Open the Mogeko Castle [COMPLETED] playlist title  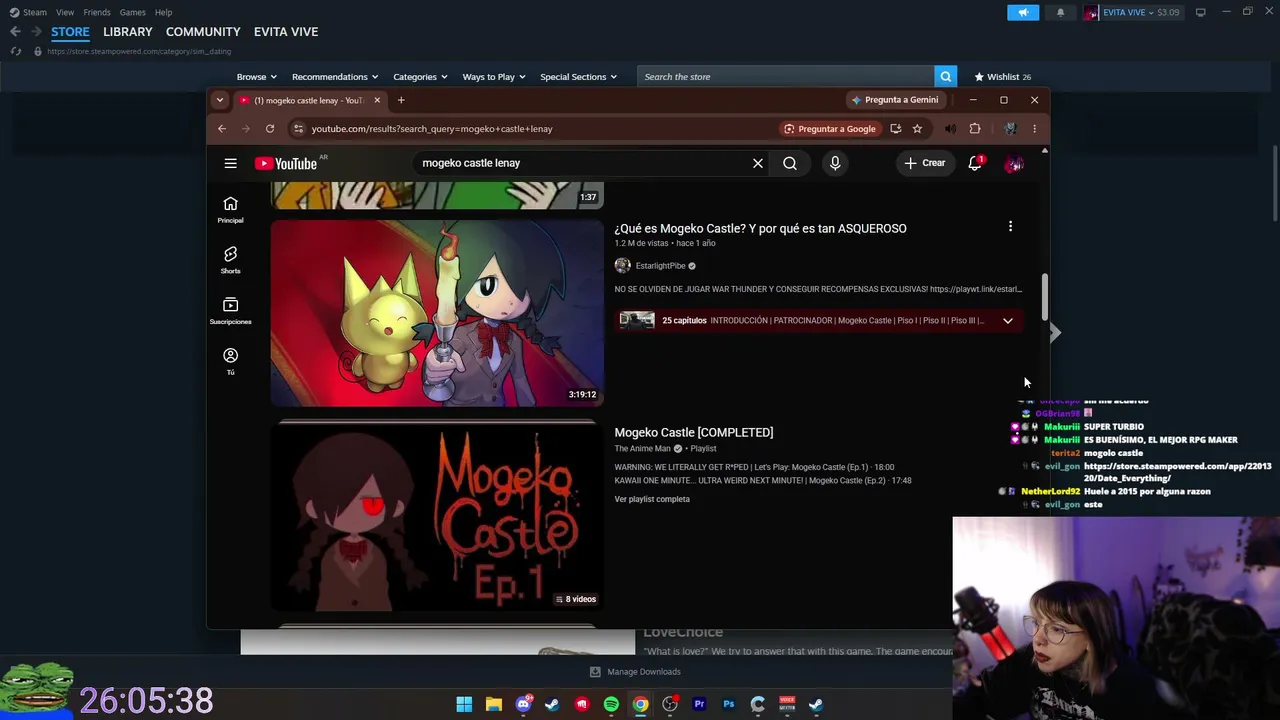694,432
